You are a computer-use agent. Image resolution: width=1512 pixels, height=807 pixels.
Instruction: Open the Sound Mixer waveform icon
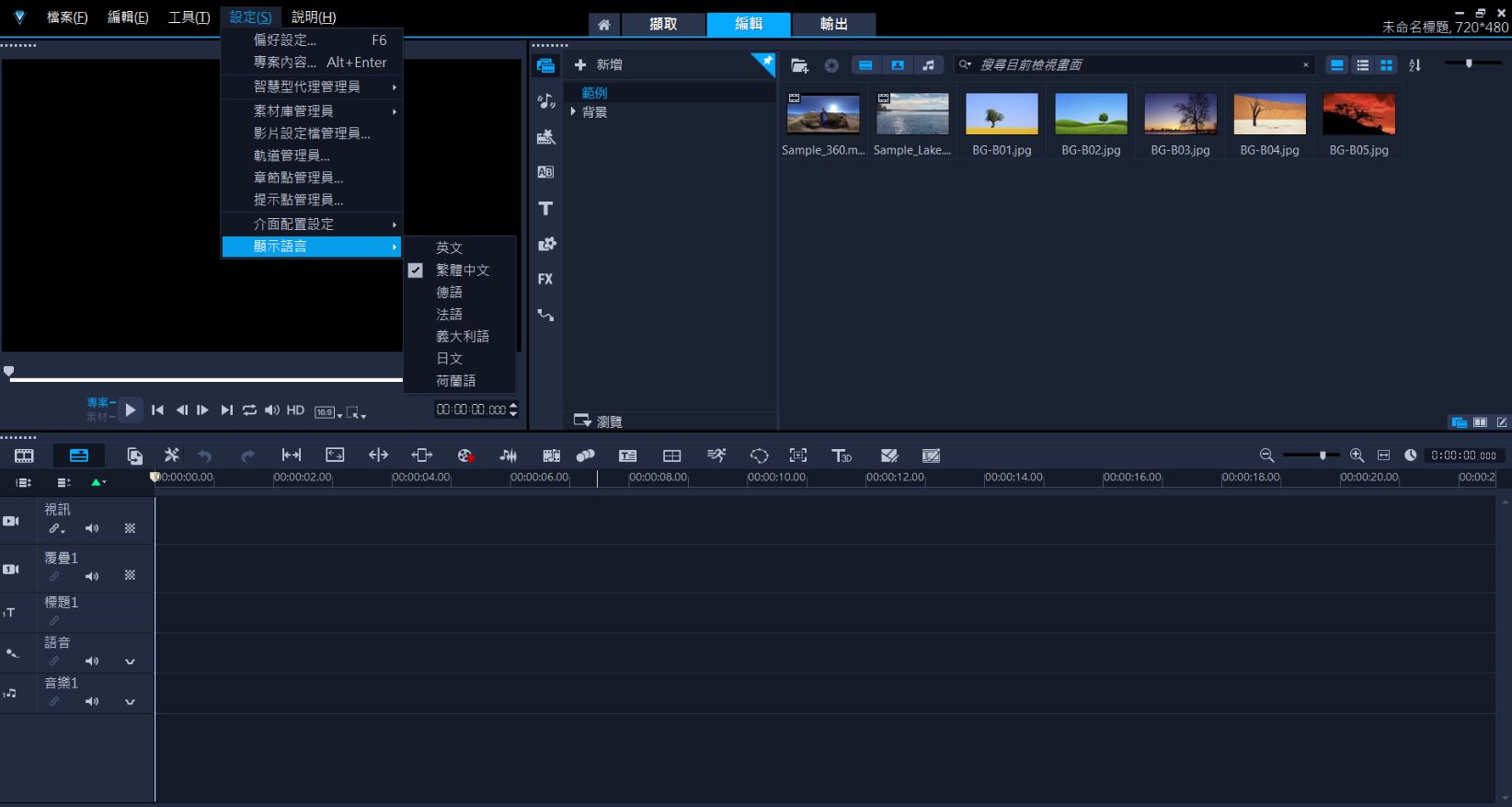(508, 455)
